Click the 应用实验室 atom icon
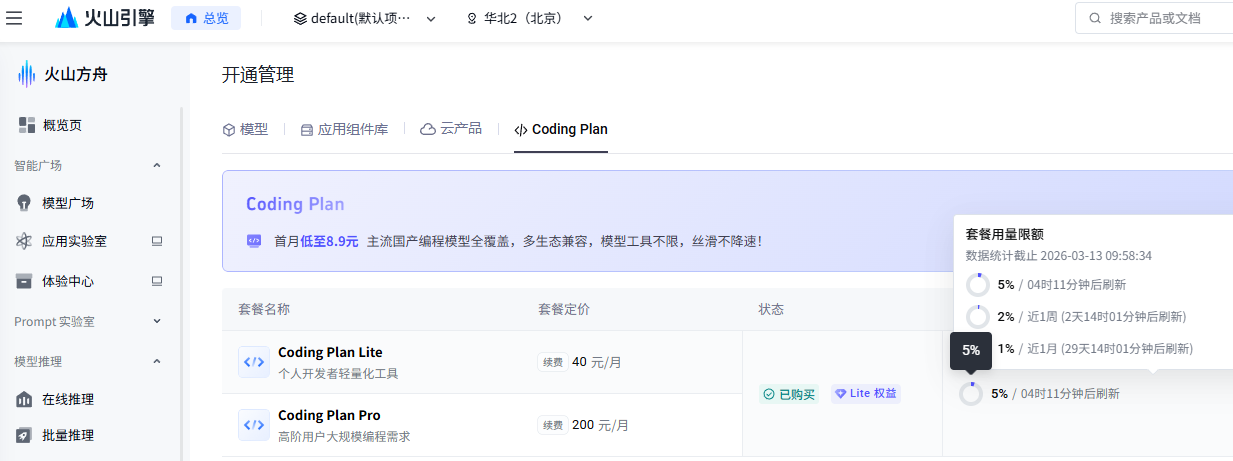This screenshot has height=461, width=1233. click(25, 241)
